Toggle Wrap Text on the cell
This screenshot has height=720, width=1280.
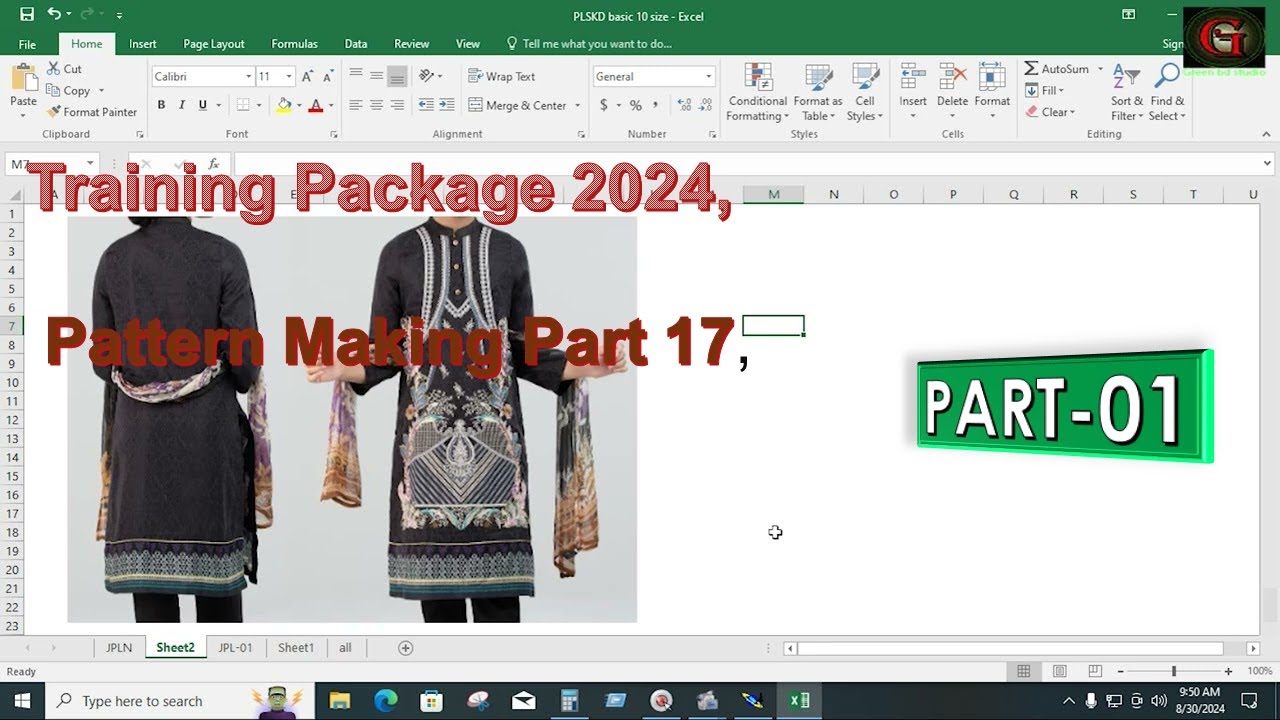click(x=501, y=76)
